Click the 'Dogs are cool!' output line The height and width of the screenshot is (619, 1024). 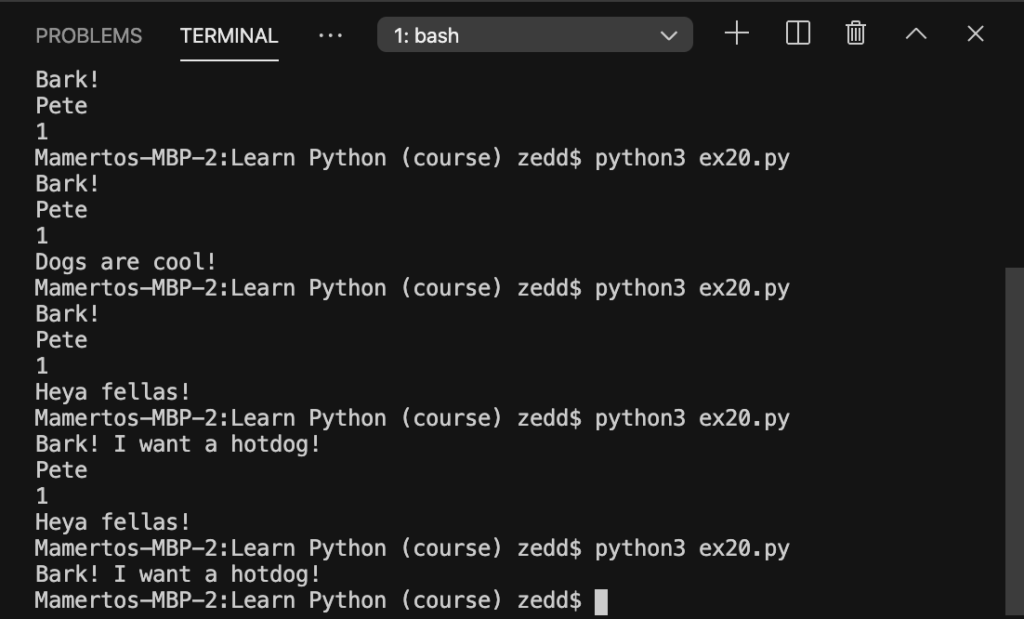click(125, 262)
